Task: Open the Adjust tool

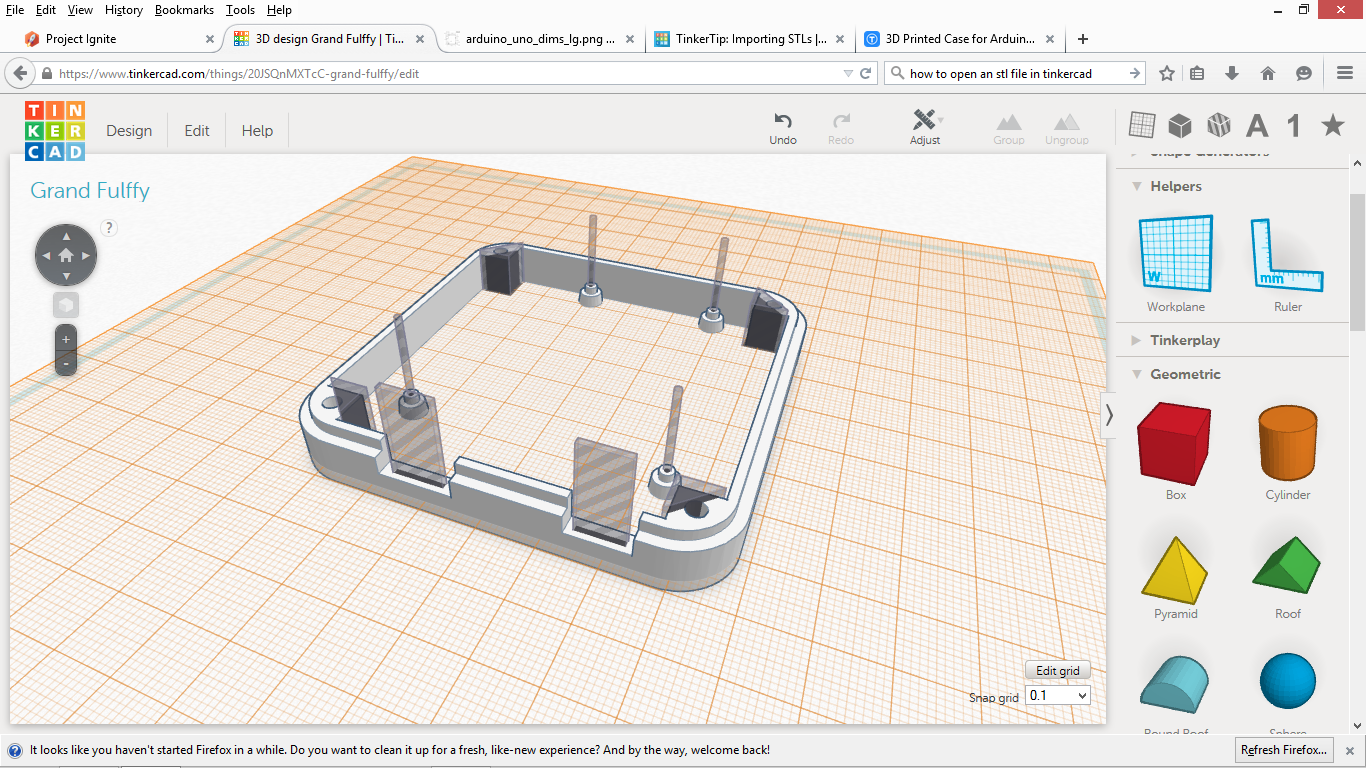Action: click(925, 128)
